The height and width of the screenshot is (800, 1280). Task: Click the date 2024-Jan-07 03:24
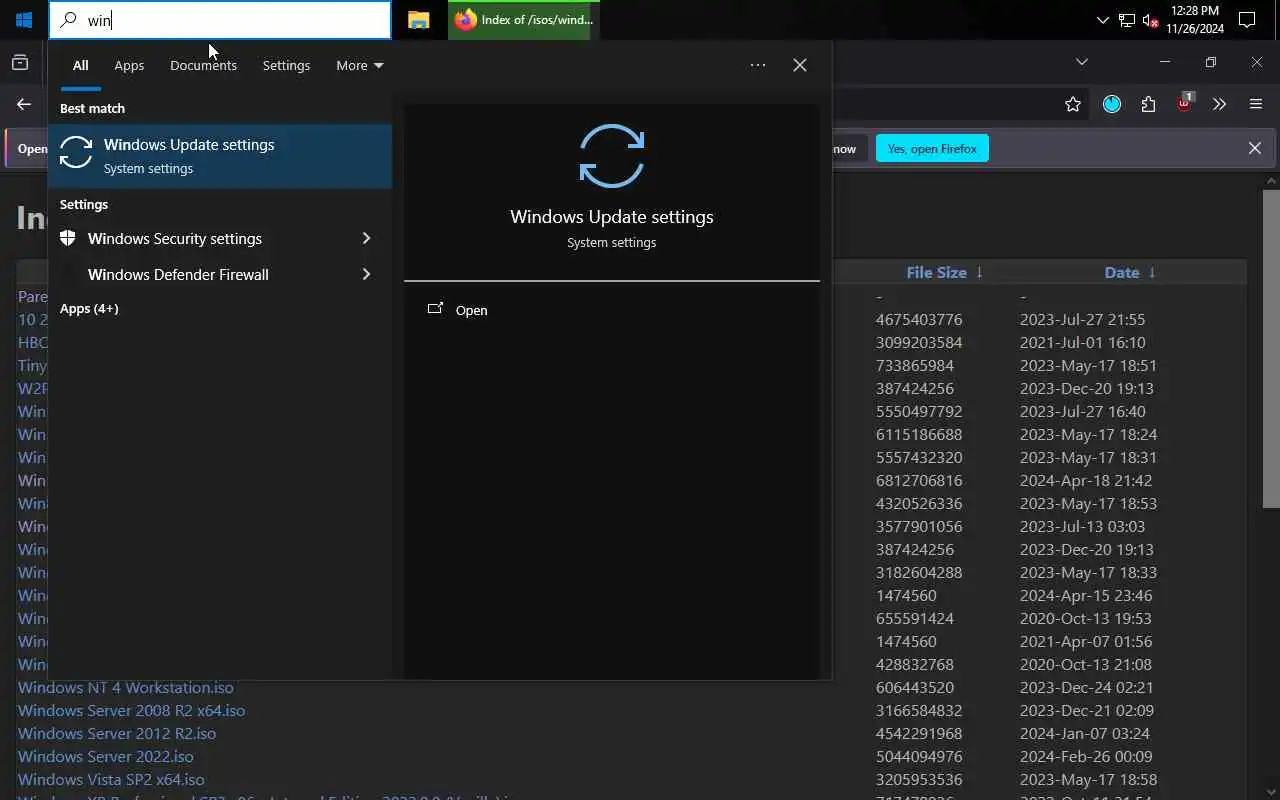tap(1085, 733)
